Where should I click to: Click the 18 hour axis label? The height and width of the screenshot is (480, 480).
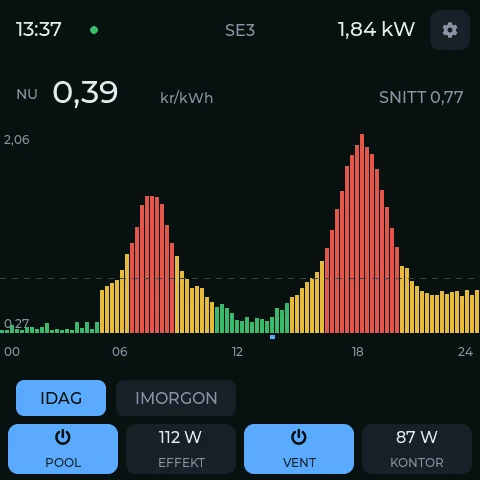pos(358,352)
